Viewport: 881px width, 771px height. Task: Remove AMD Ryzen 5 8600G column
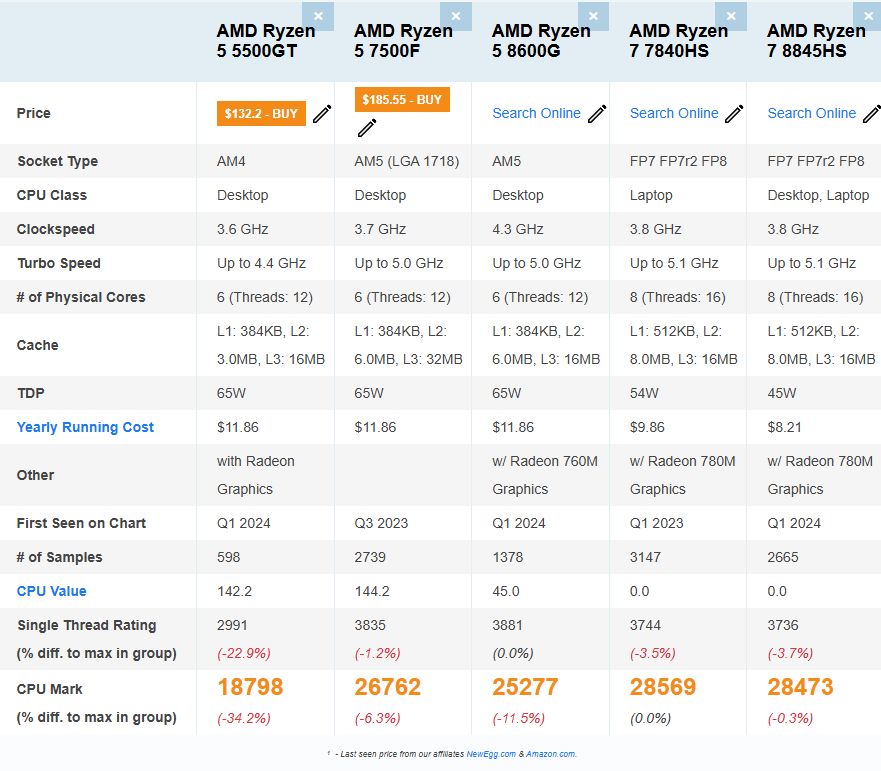(x=593, y=16)
